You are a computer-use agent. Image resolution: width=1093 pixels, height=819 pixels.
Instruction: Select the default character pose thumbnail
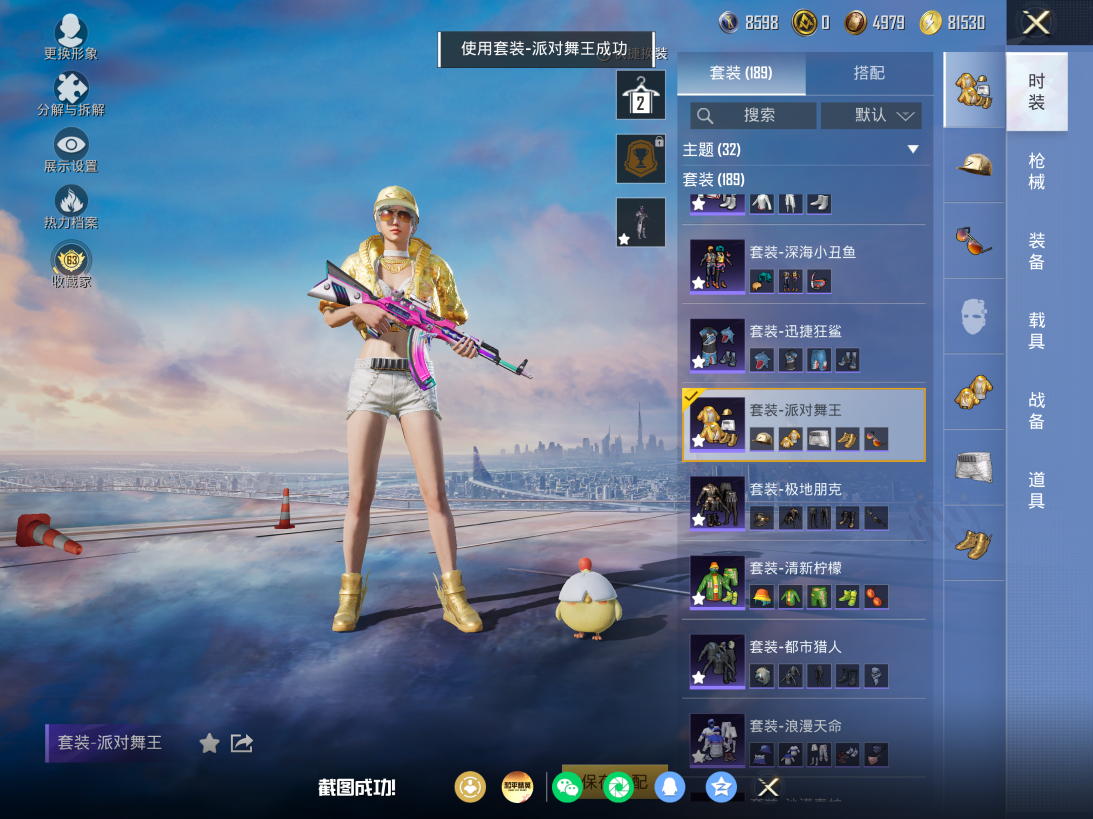point(641,222)
